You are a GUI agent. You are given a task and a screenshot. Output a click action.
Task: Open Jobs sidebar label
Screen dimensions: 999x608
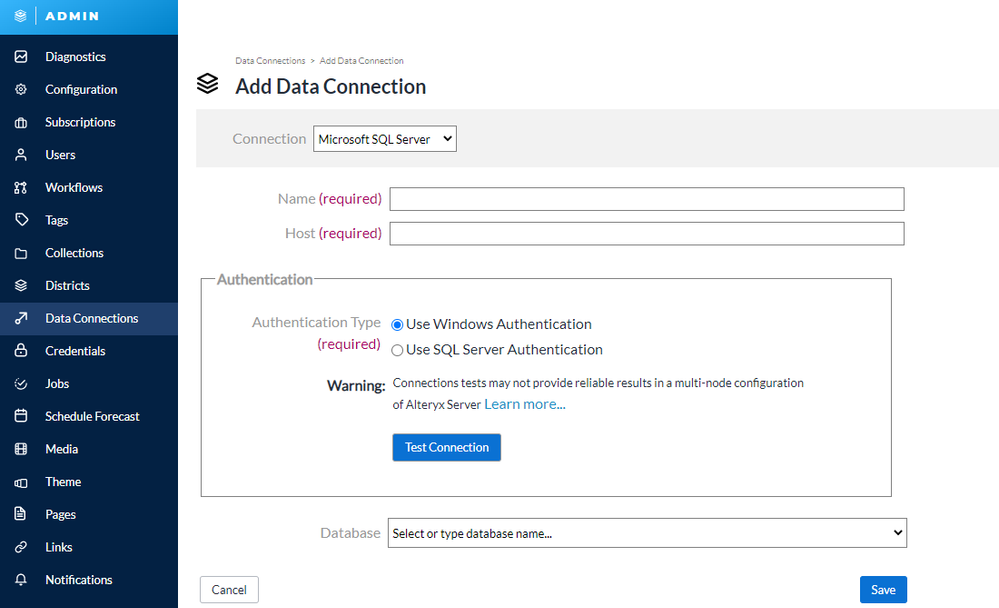[57, 384]
